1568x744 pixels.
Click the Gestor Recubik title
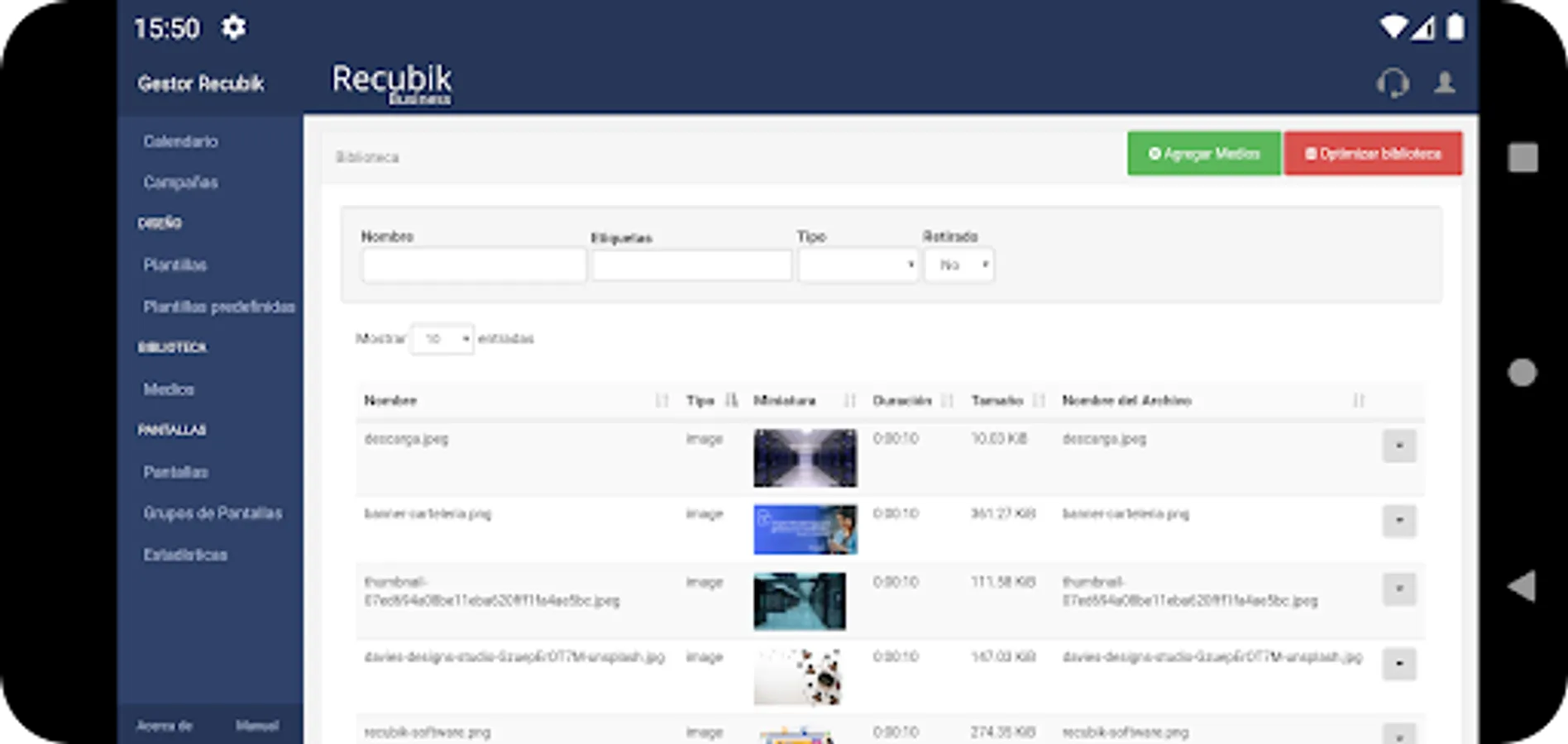point(201,83)
